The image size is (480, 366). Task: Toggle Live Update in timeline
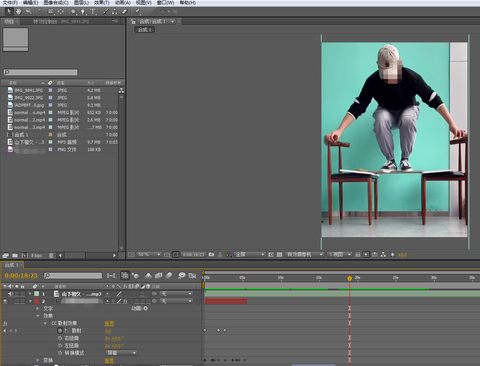tap(125, 276)
